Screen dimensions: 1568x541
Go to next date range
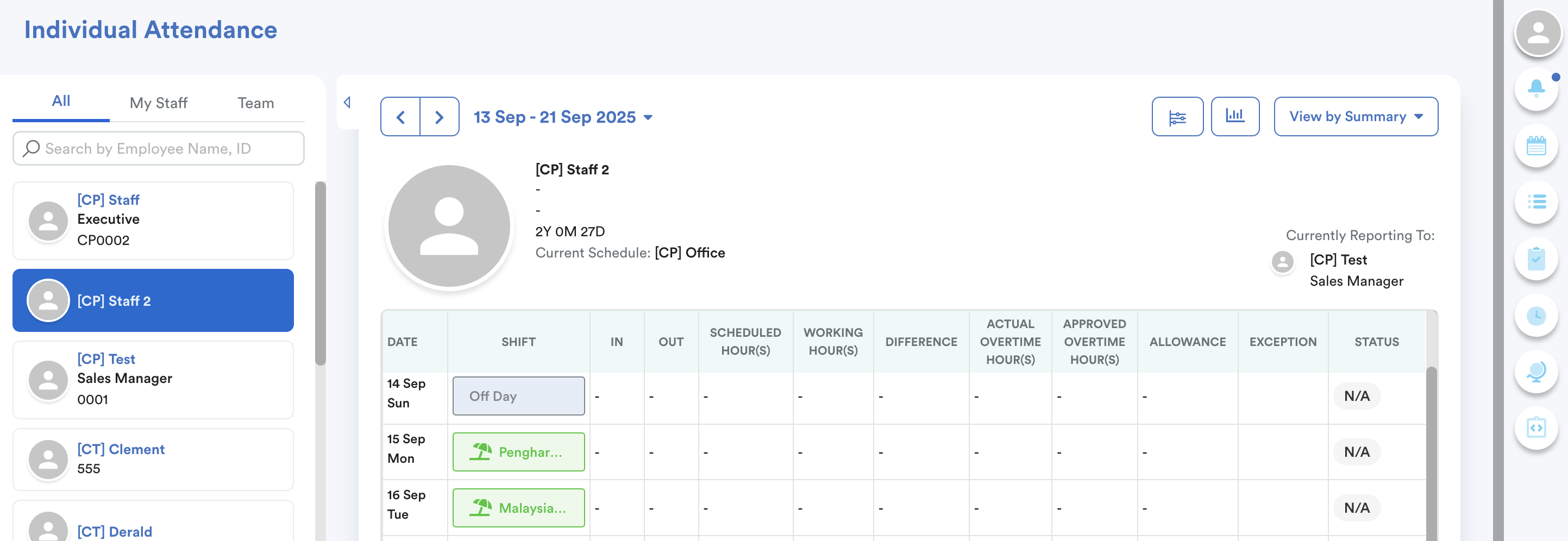(x=440, y=117)
